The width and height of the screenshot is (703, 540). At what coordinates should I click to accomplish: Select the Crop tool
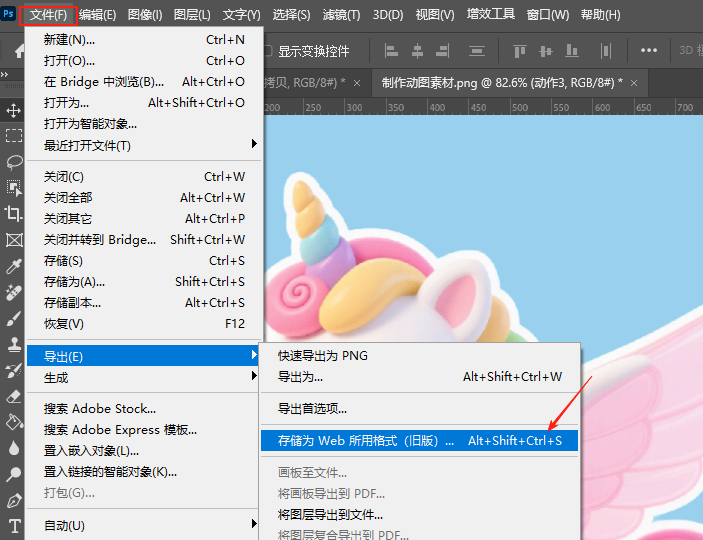[x=13, y=214]
